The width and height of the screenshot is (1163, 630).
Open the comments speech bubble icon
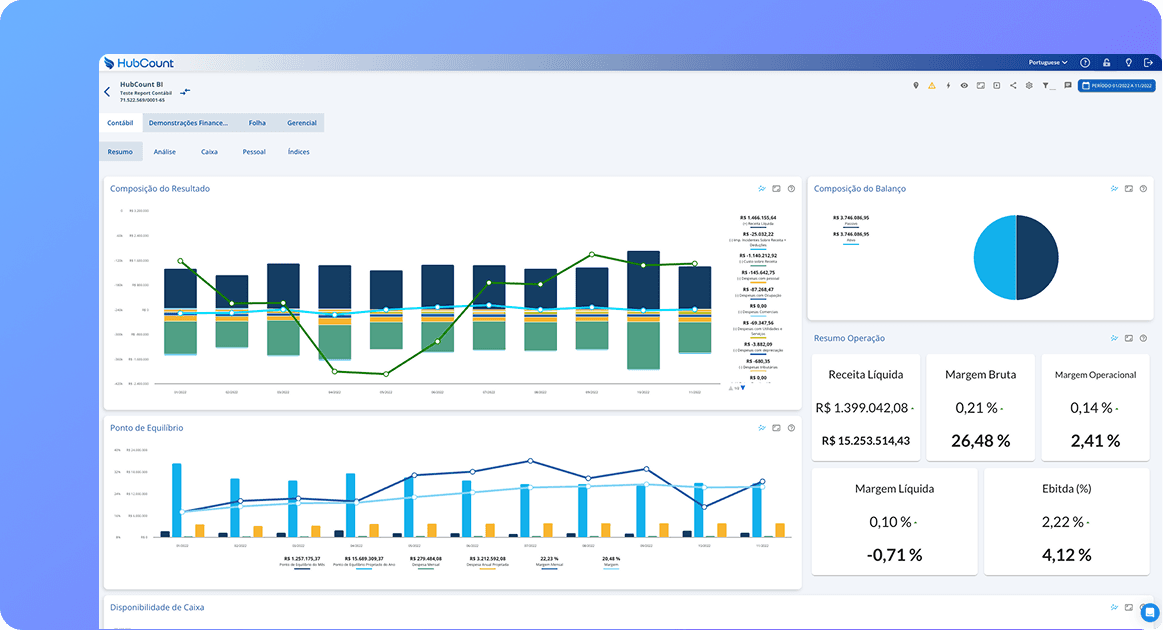coord(1068,86)
